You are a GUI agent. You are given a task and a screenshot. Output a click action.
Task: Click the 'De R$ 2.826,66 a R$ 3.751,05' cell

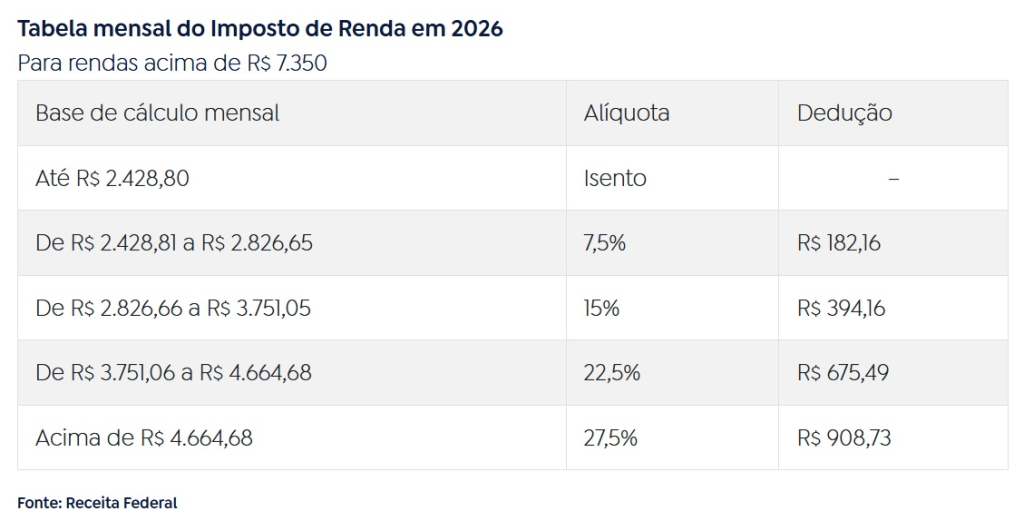click(173, 308)
